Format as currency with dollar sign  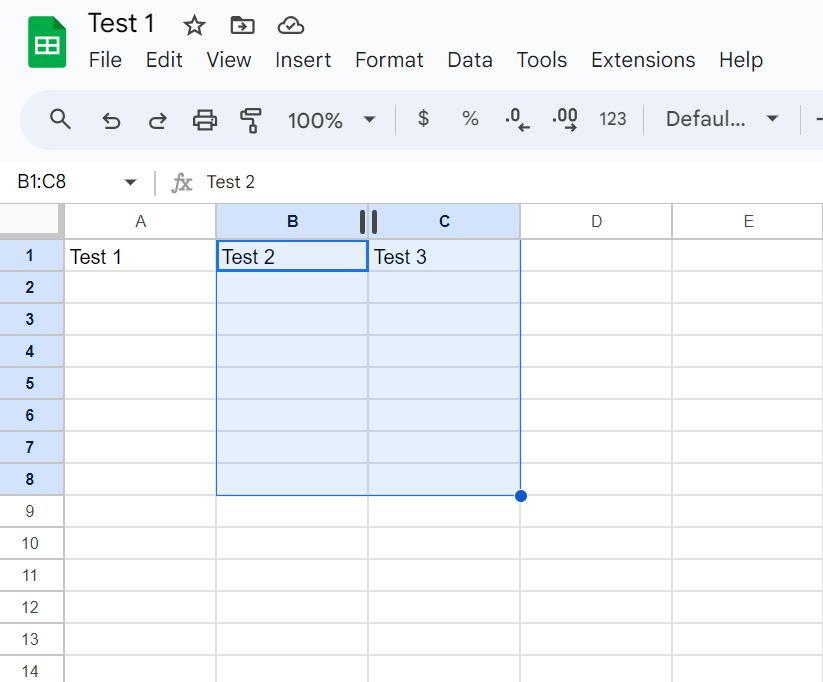tap(423, 119)
